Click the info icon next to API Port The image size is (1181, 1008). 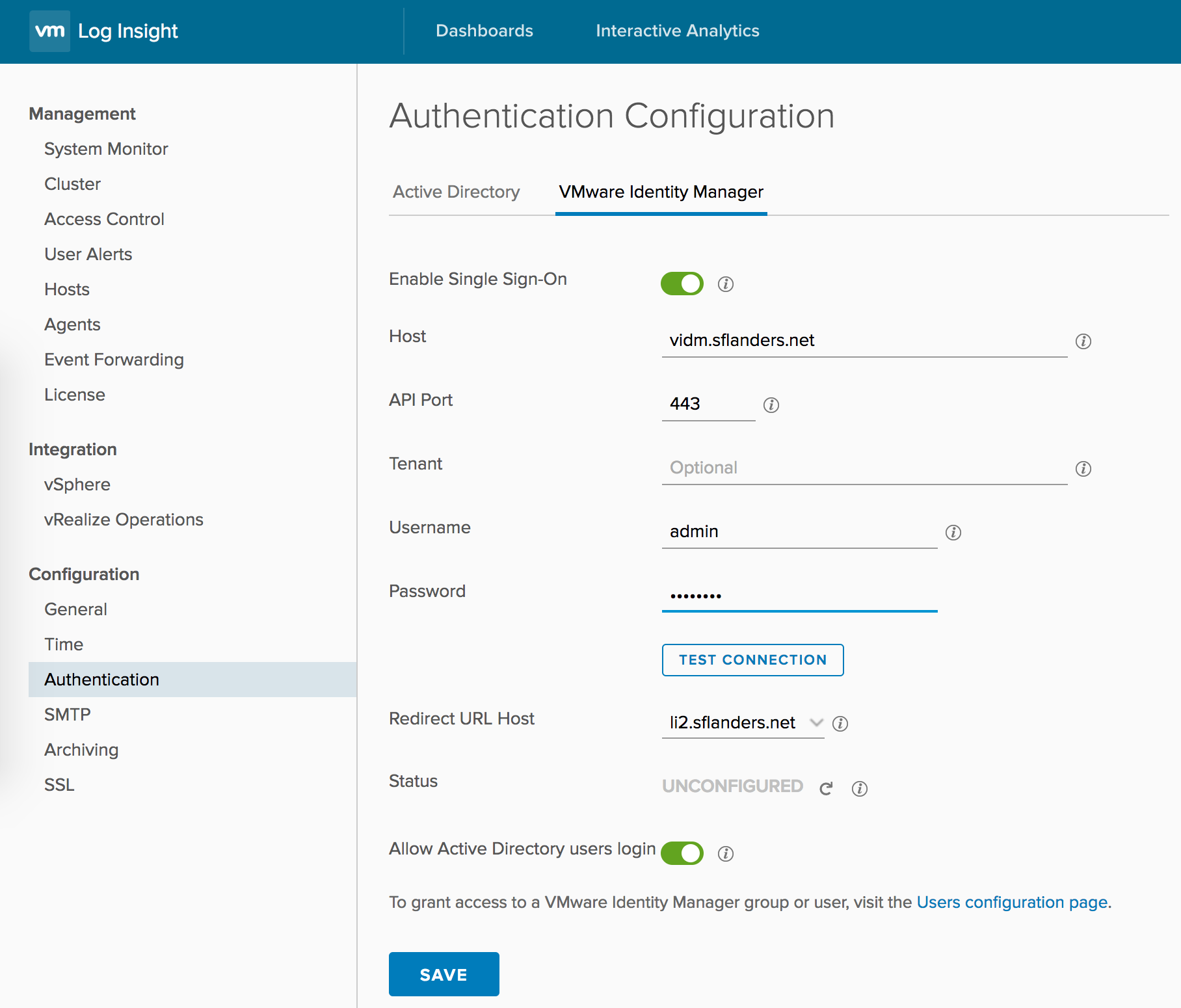771,405
